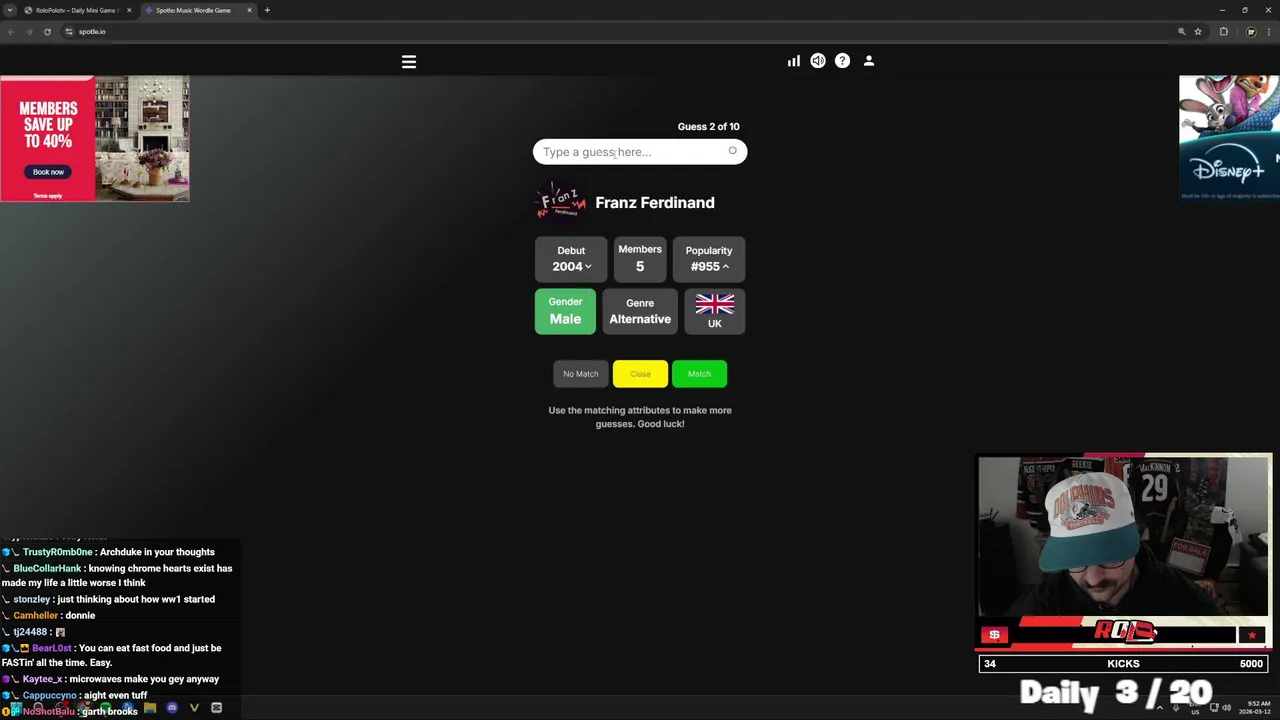
Task: Open File Explorer folder in taskbar
Action: [x=150, y=708]
